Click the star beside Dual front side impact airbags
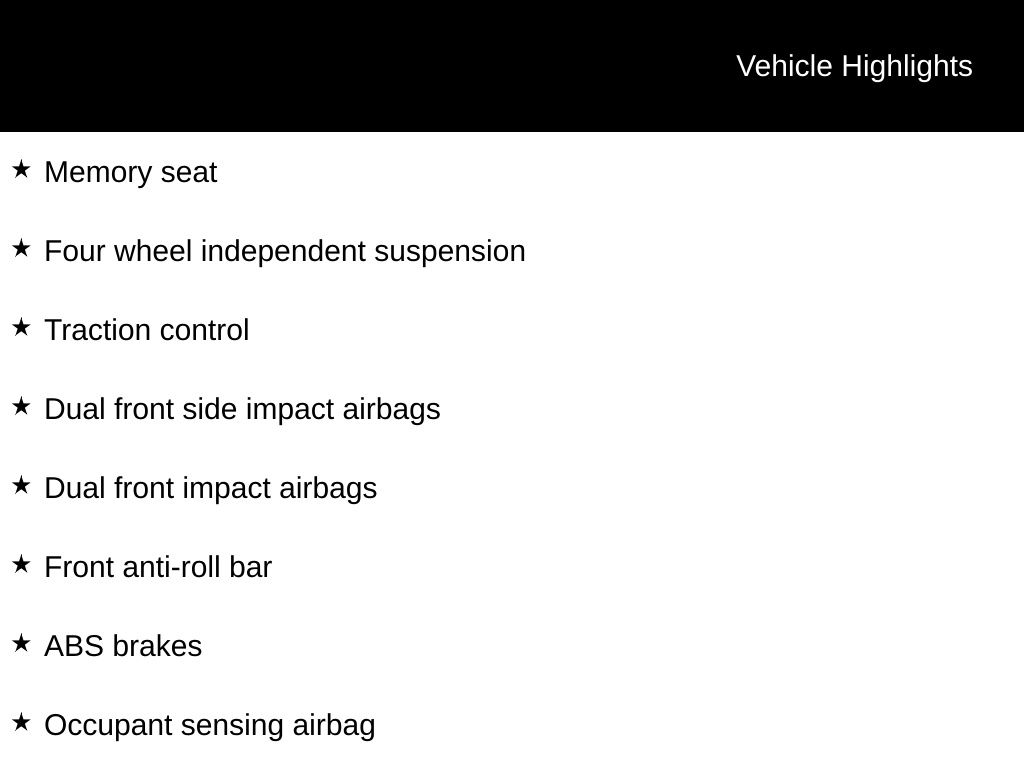This screenshot has height=768, width=1024. pyautogui.click(x=21, y=406)
